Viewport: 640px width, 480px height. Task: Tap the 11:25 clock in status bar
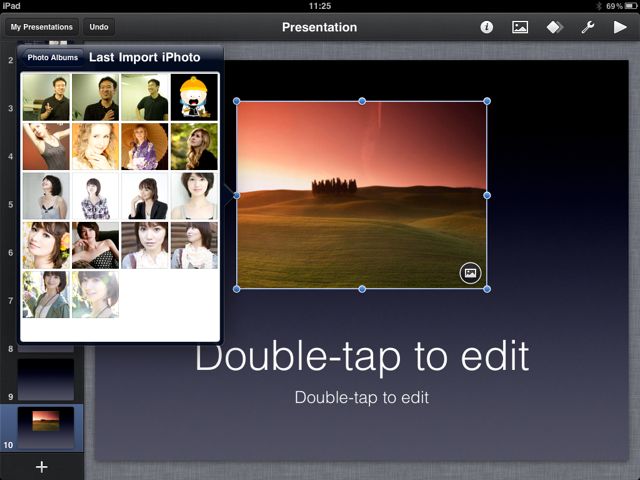point(320,6)
